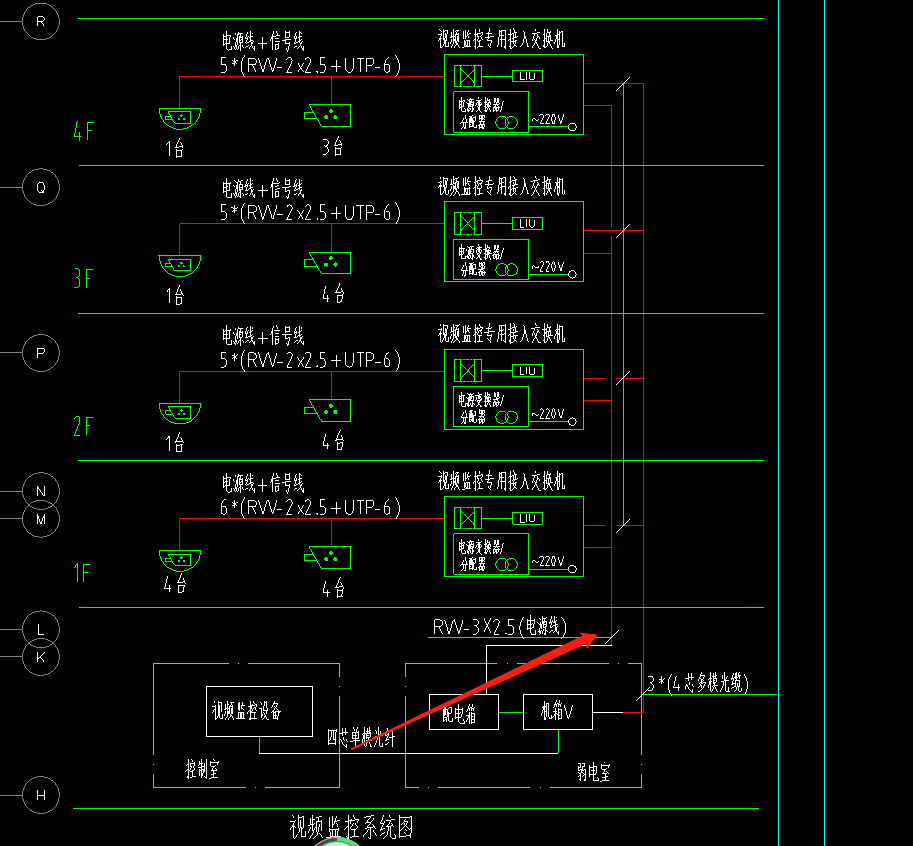913x846 pixels.
Task: Select the 3F floor label
Action: [83, 279]
